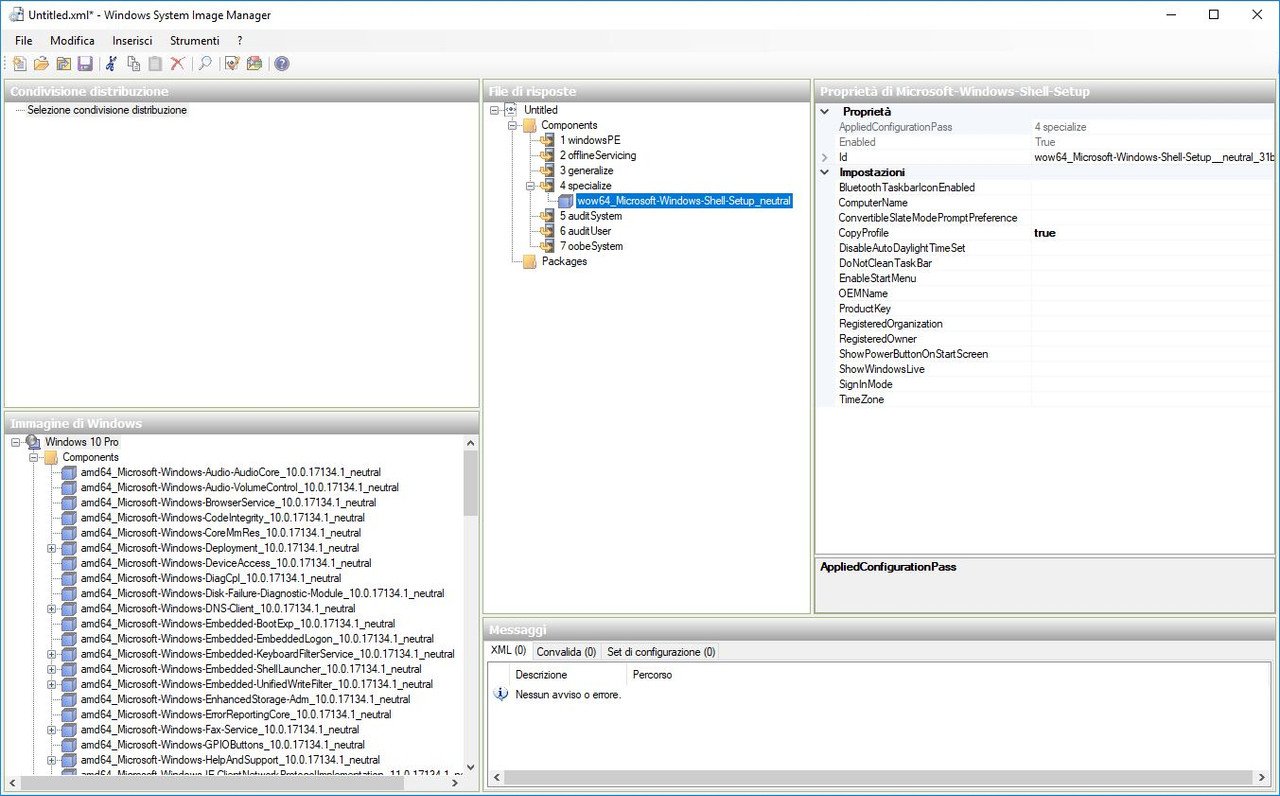
Task: Select the XML (0) tab
Action: 509,651
